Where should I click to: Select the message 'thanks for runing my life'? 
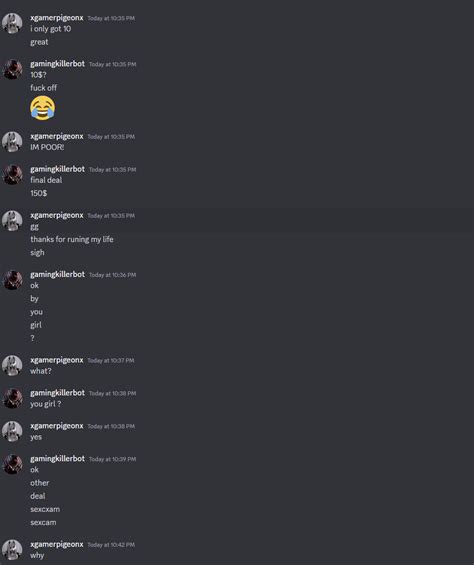click(x=72, y=239)
